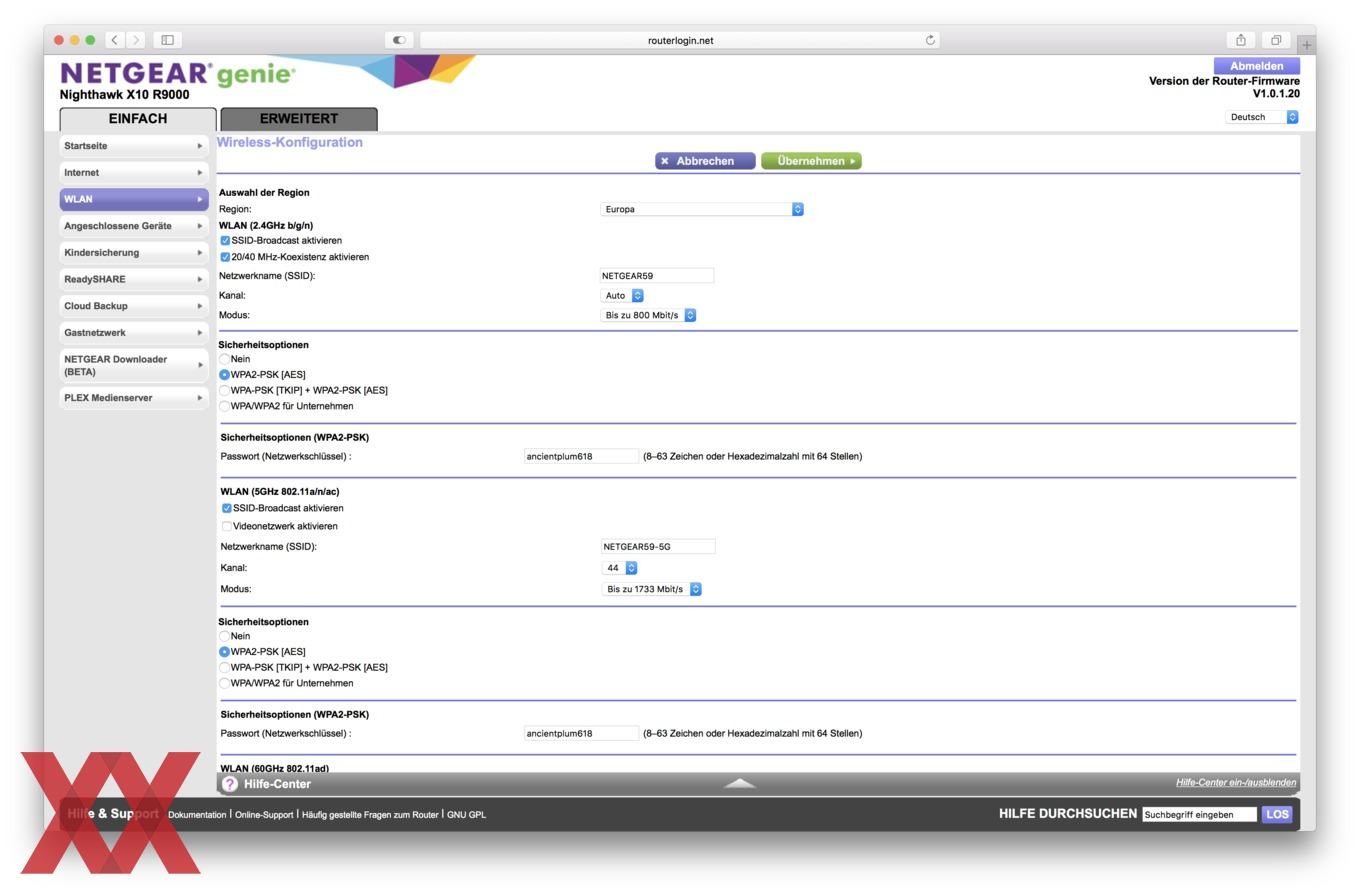Open the ReadySHARE menu item

click(134, 279)
